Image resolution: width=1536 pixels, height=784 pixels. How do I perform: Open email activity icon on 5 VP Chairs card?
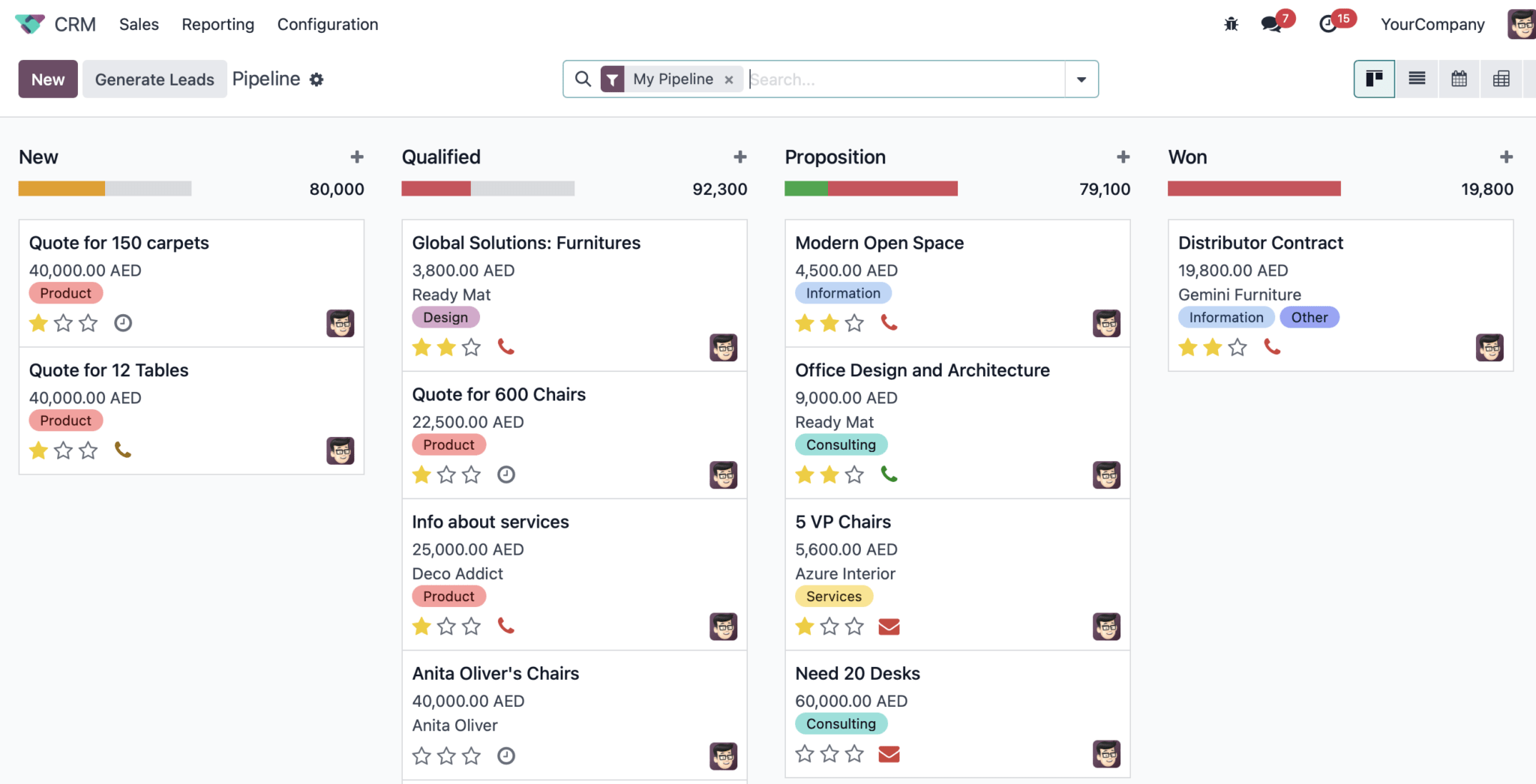click(889, 626)
